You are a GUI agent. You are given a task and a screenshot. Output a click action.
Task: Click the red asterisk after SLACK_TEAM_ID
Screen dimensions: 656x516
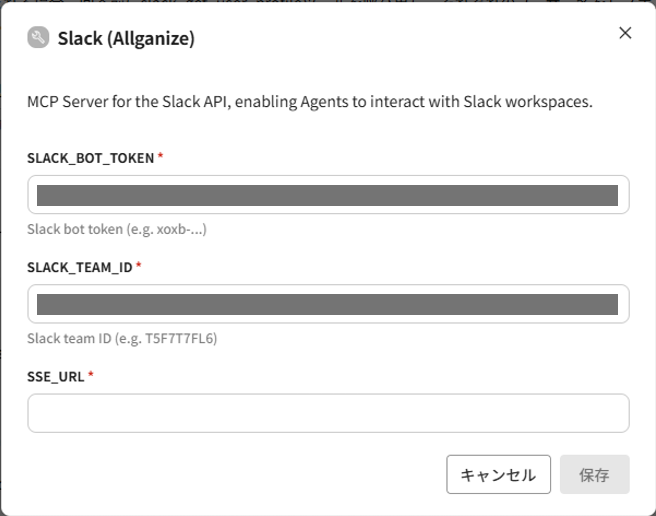(x=139, y=266)
